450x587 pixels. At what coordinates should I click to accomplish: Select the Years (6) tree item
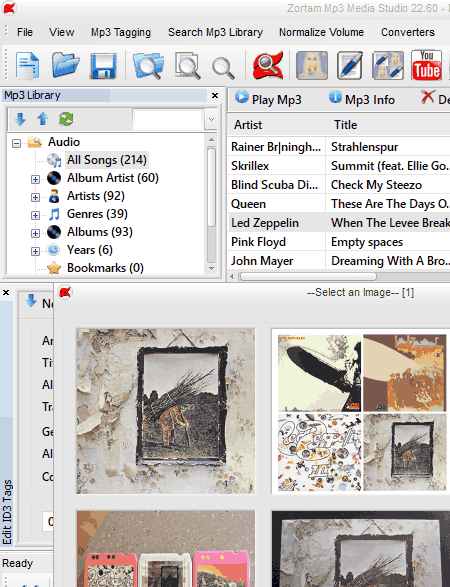pyautogui.click(x=90, y=250)
